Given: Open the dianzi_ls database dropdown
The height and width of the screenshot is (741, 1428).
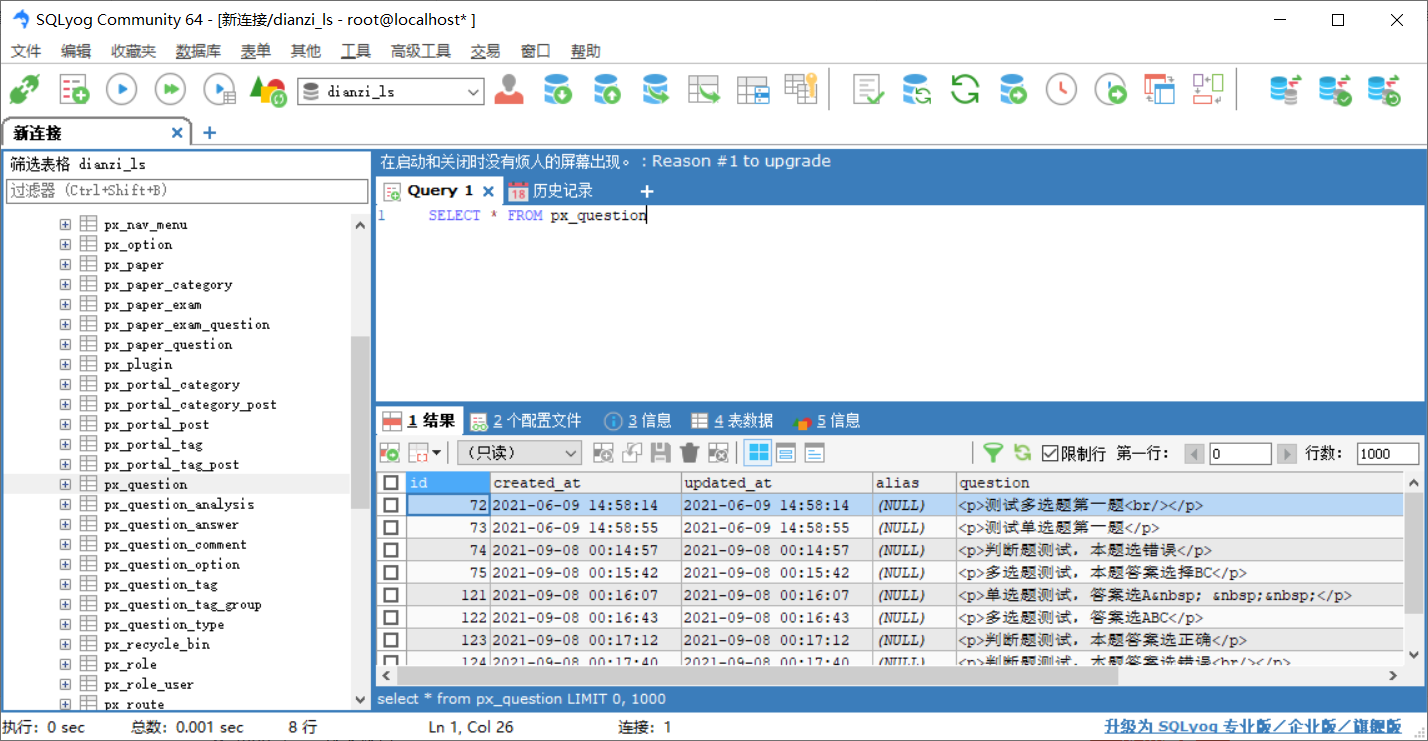Looking at the screenshot, I should click(x=474, y=90).
